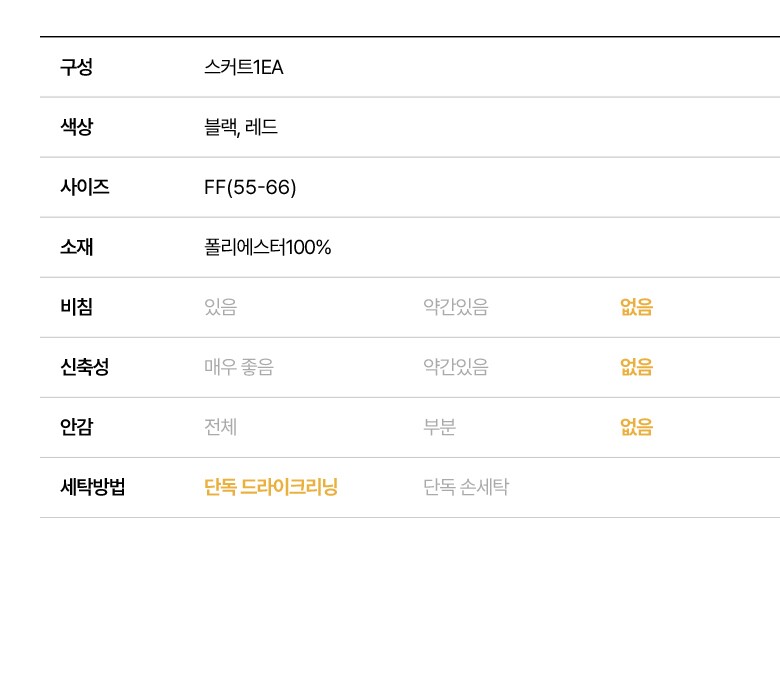Click the '스커트1EA' value text
This screenshot has height=680, width=780.
[243, 67]
